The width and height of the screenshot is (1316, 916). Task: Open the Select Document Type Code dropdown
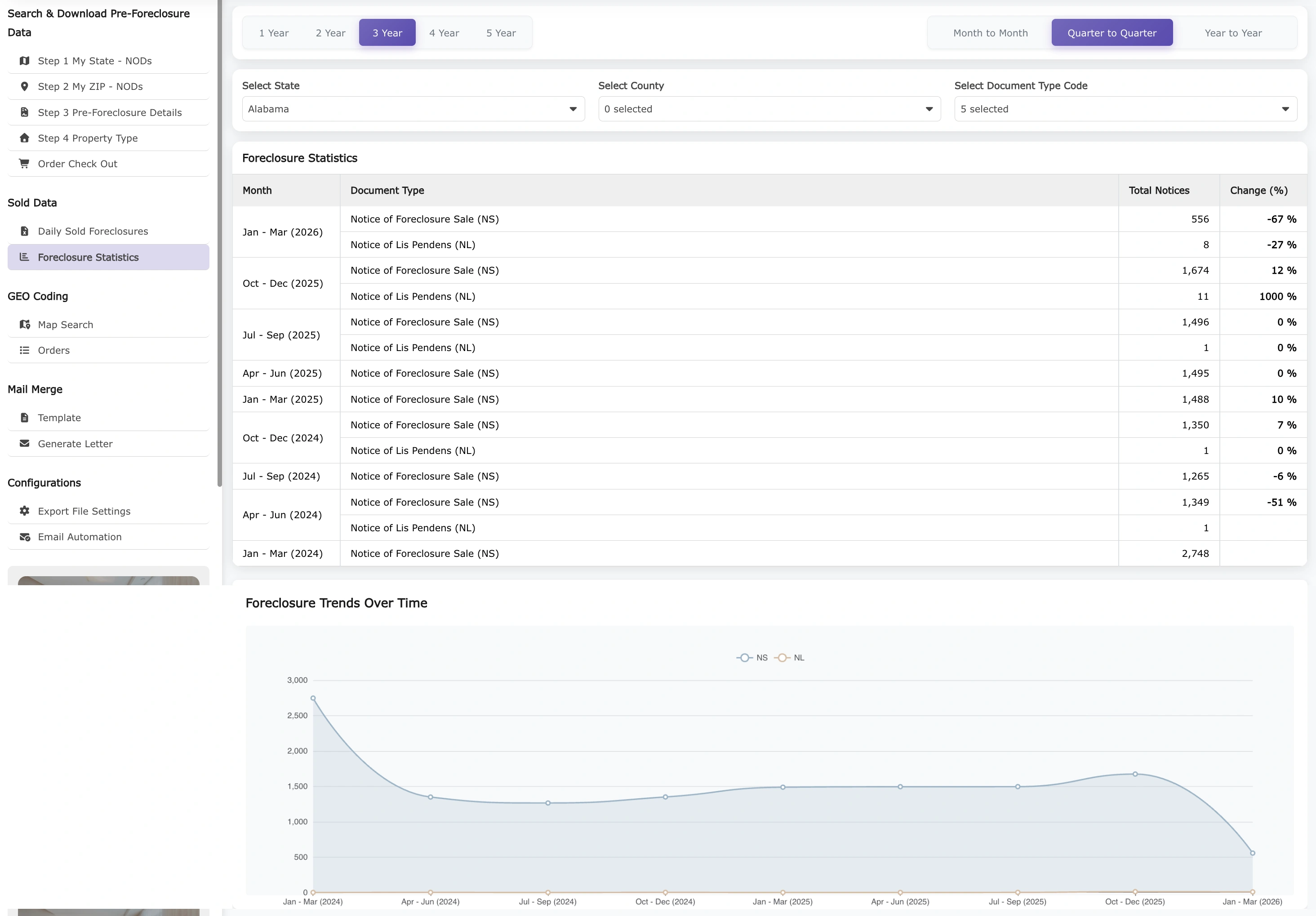[1125, 109]
